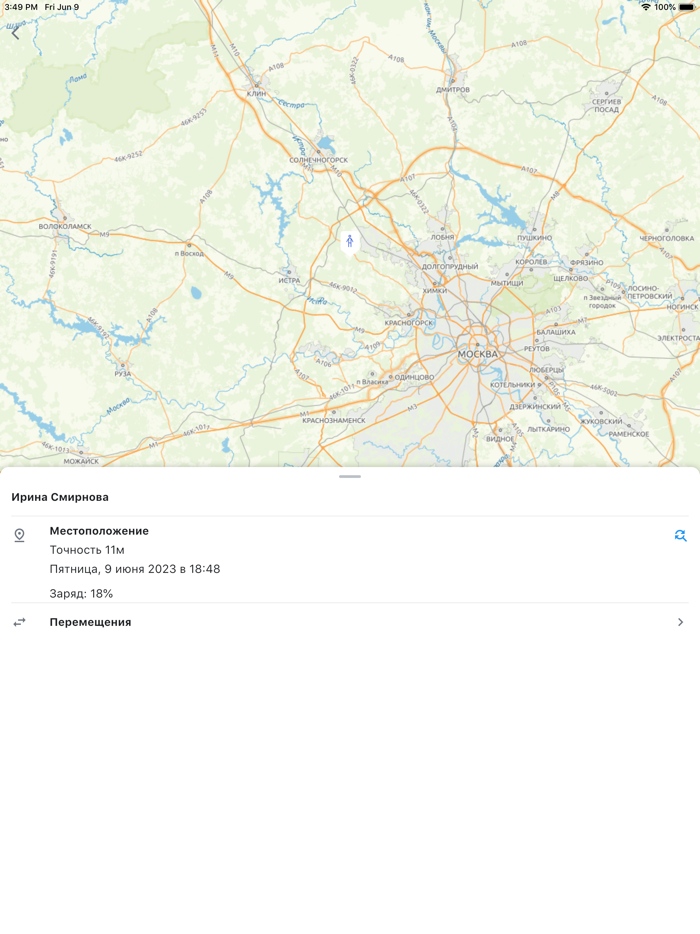Click the ЛОБНЯ label on map
700x934 pixels.
point(442,236)
